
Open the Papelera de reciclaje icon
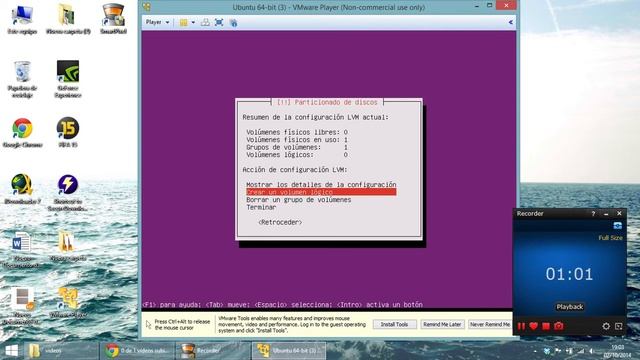22,79
